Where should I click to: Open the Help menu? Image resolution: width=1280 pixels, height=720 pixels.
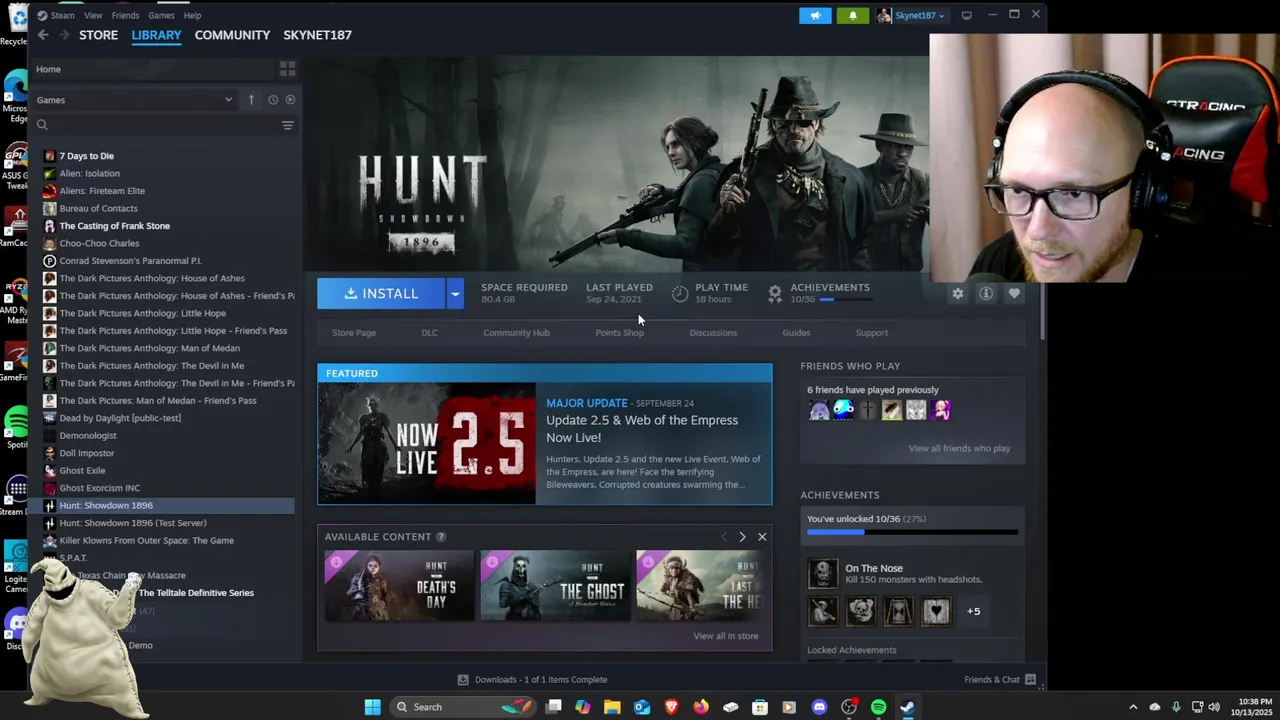(192, 15)
